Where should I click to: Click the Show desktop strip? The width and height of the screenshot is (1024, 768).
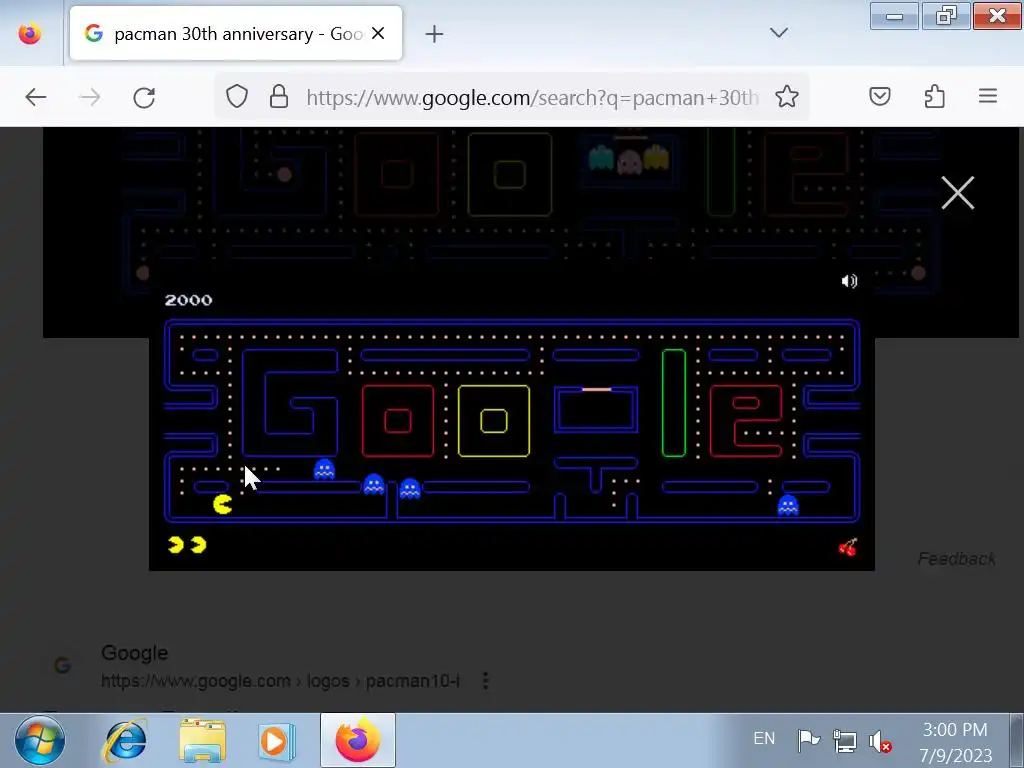(x=1017, y=741)
